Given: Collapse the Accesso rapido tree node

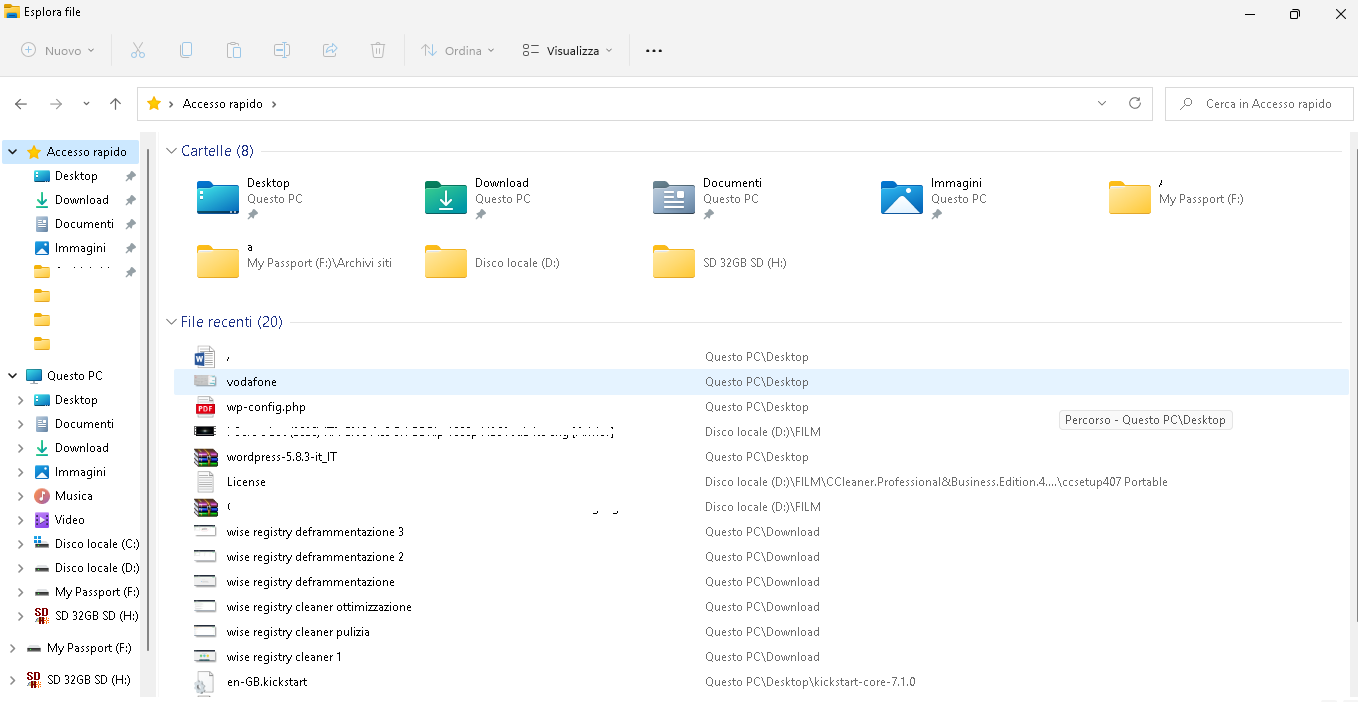Looking at the screenshot, I should click(x=13, y=152).
